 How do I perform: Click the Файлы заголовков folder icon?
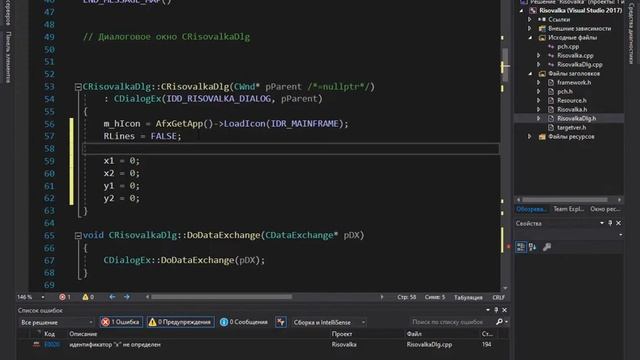542,73
